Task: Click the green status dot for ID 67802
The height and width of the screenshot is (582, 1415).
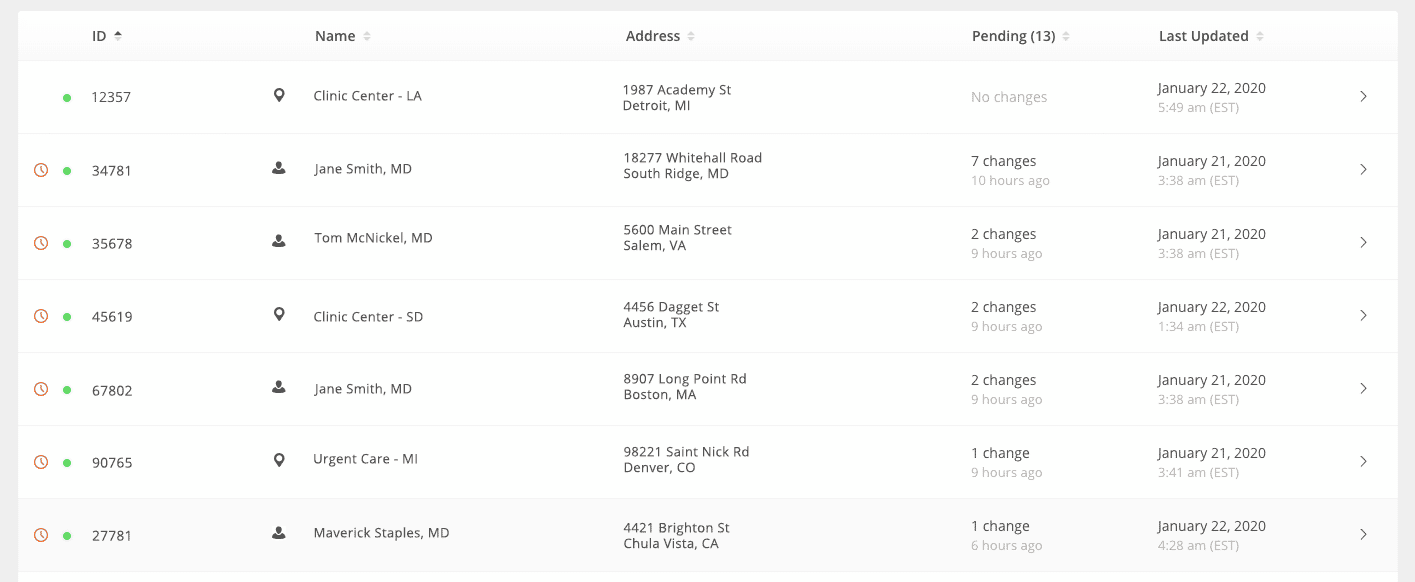Action: pyautogui.click(x=67, y=390)
